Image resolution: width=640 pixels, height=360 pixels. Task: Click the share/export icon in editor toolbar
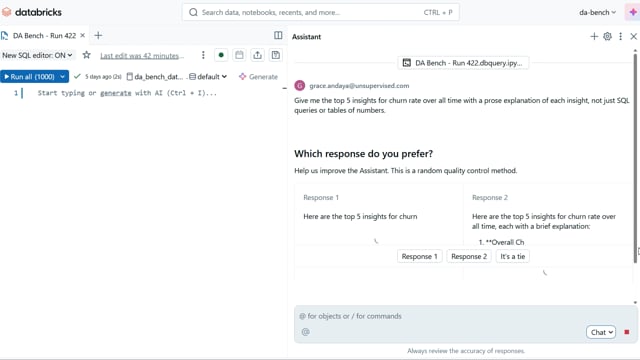point(257,55)
